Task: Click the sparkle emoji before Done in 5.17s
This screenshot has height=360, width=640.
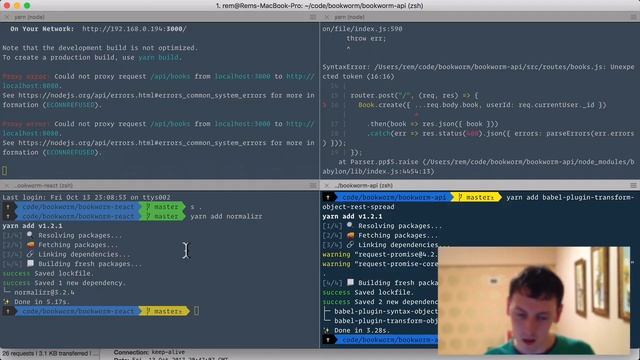Action: pyautogui.click(x=7, y=302)
